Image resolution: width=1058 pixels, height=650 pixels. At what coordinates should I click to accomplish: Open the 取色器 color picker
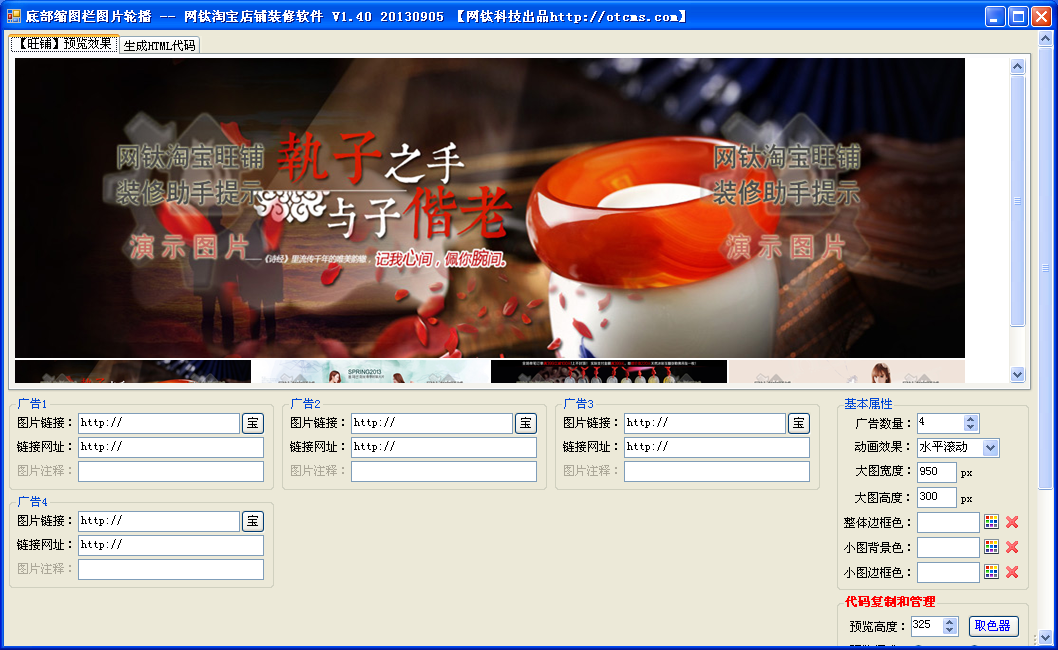coord(993,626)
